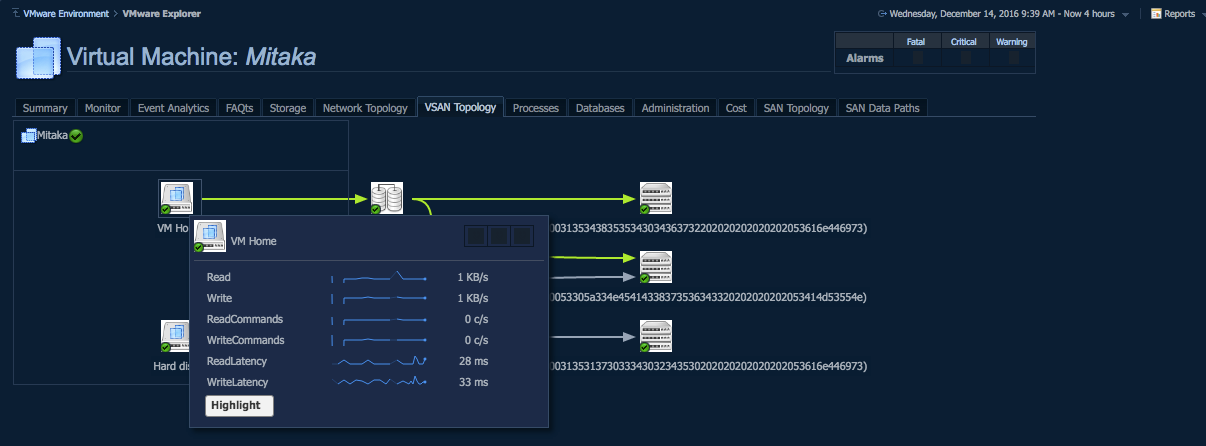Open the Cost tab
Viewport: 1206px width, 446px height.
point(736,108)
